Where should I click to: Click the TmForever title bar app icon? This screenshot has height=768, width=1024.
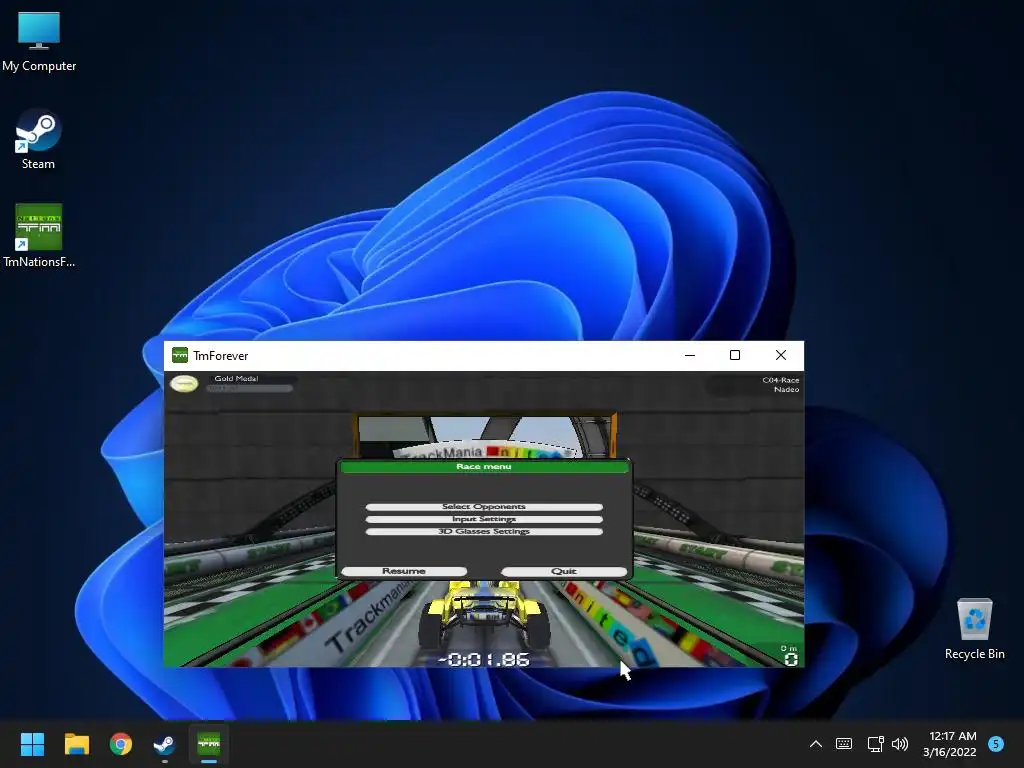click(x=180, y=355)
